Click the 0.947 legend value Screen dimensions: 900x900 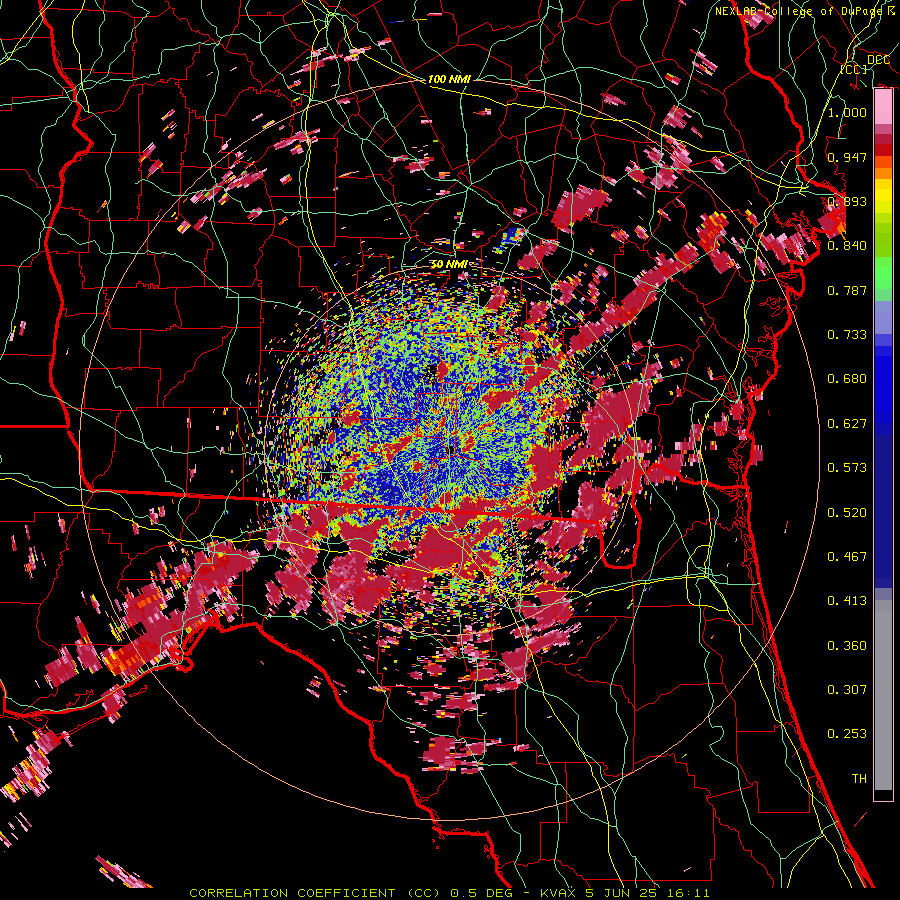point(847,157)
